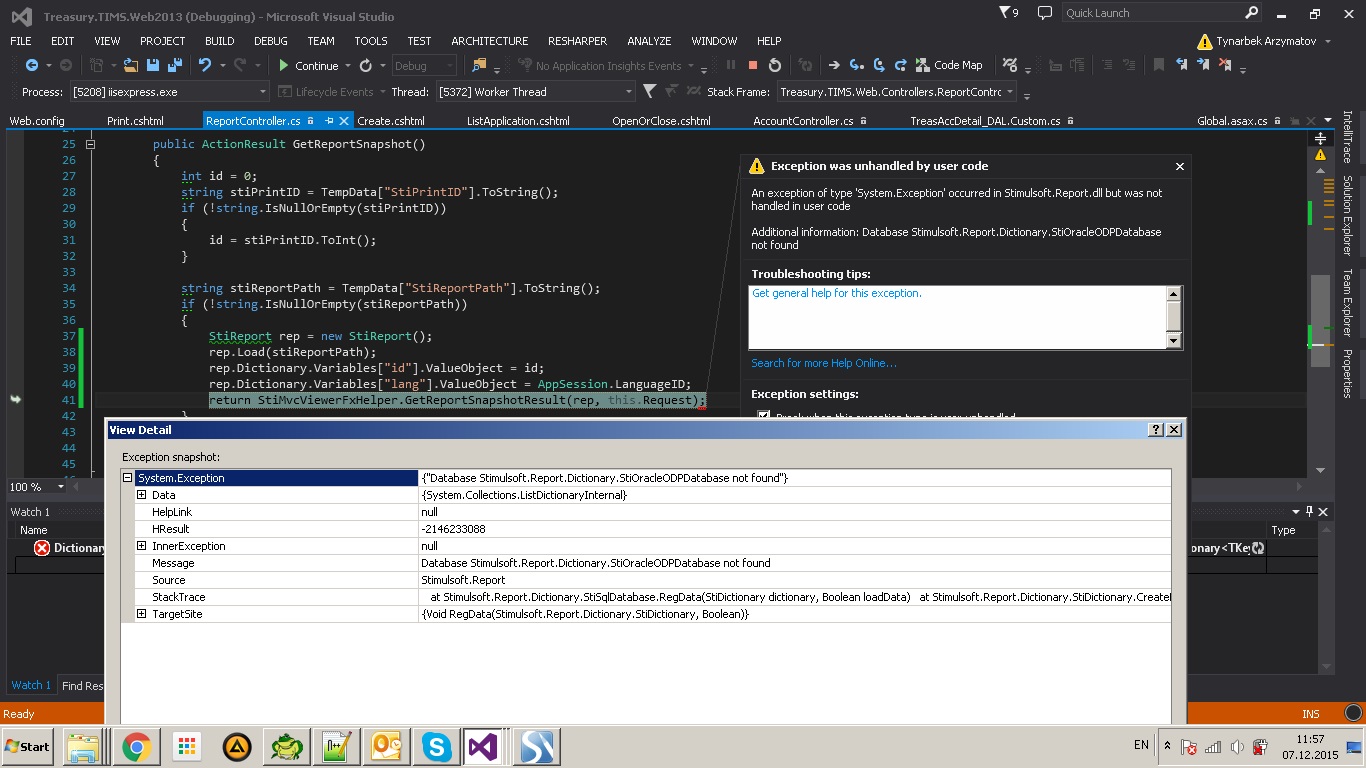Screen dimensions: 1366x768
Task: Click Search for more Help Online link
Action: coord(824,363)
